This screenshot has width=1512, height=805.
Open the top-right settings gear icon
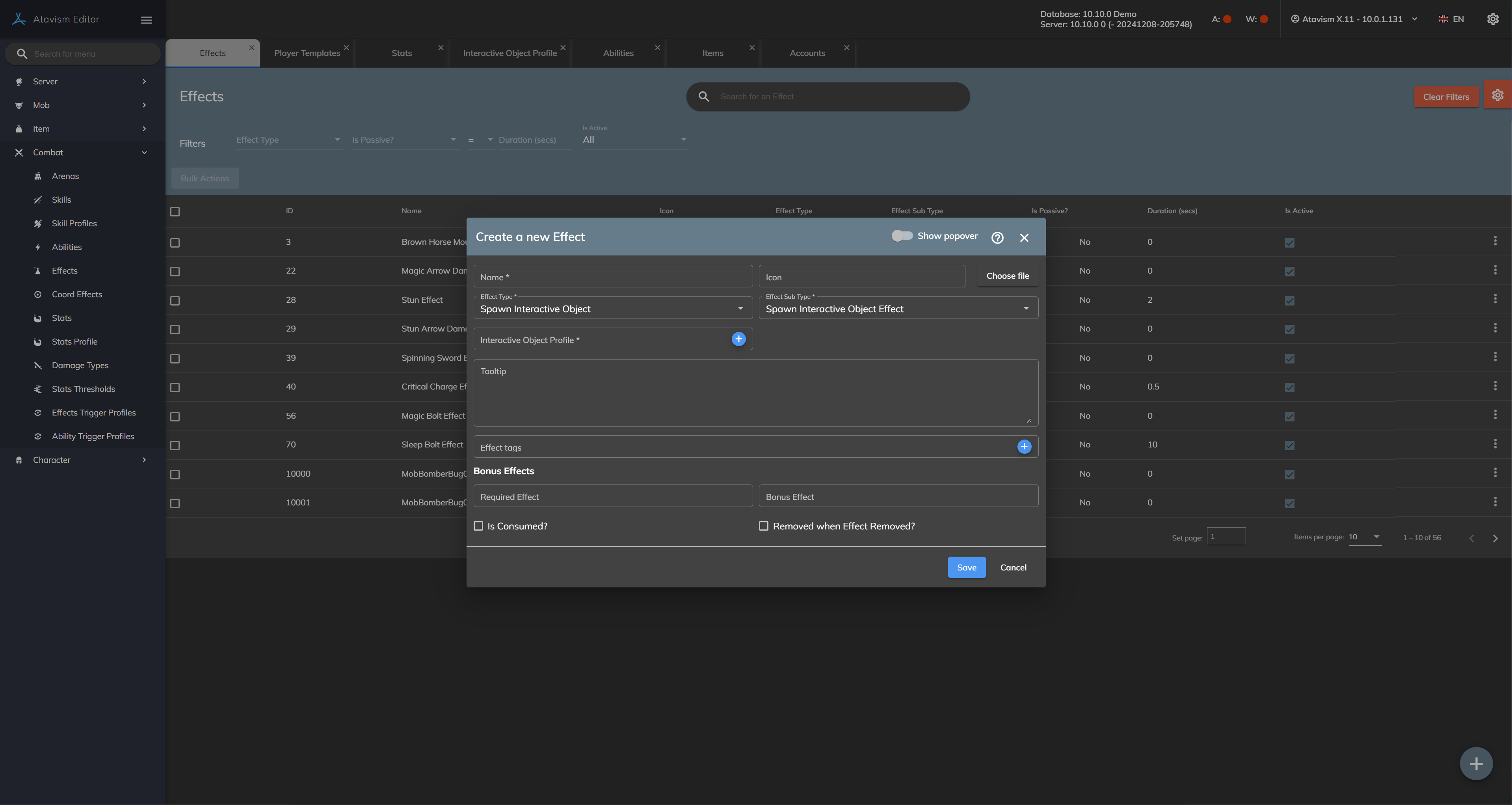1493,19
